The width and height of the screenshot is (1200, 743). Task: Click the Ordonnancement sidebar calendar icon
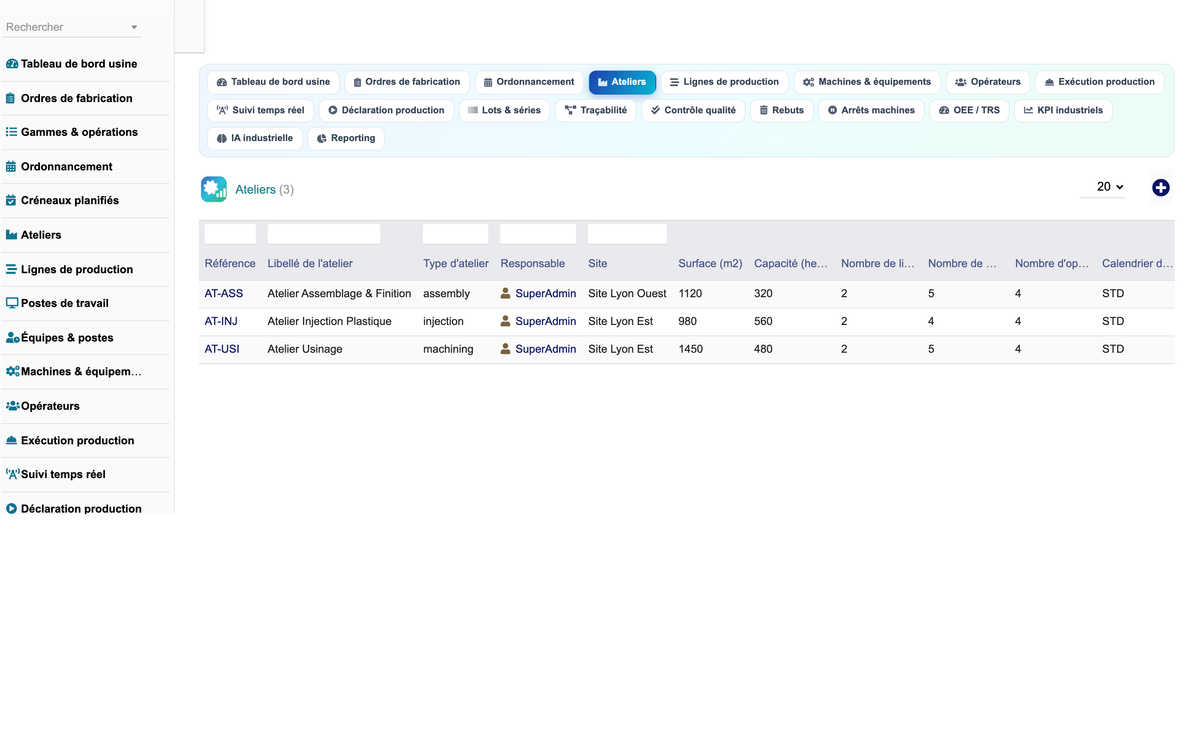click(11, 167)
